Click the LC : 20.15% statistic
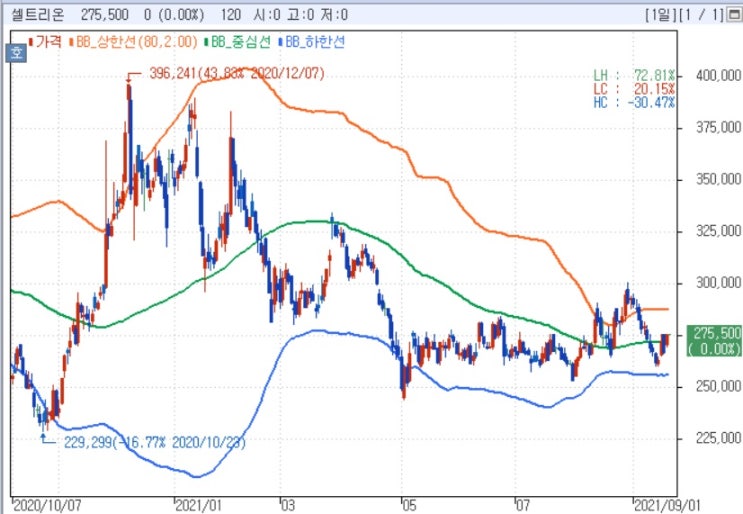The width and height of the screenshot is (743, 514). (634, 89)
